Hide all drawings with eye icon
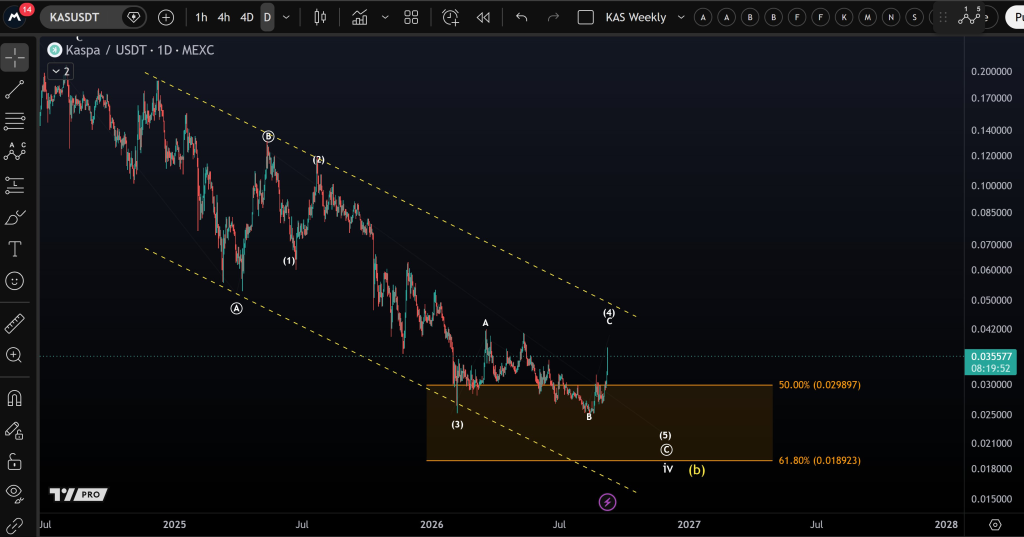This screenshot has height=537, width=1024. coord(14,493)
